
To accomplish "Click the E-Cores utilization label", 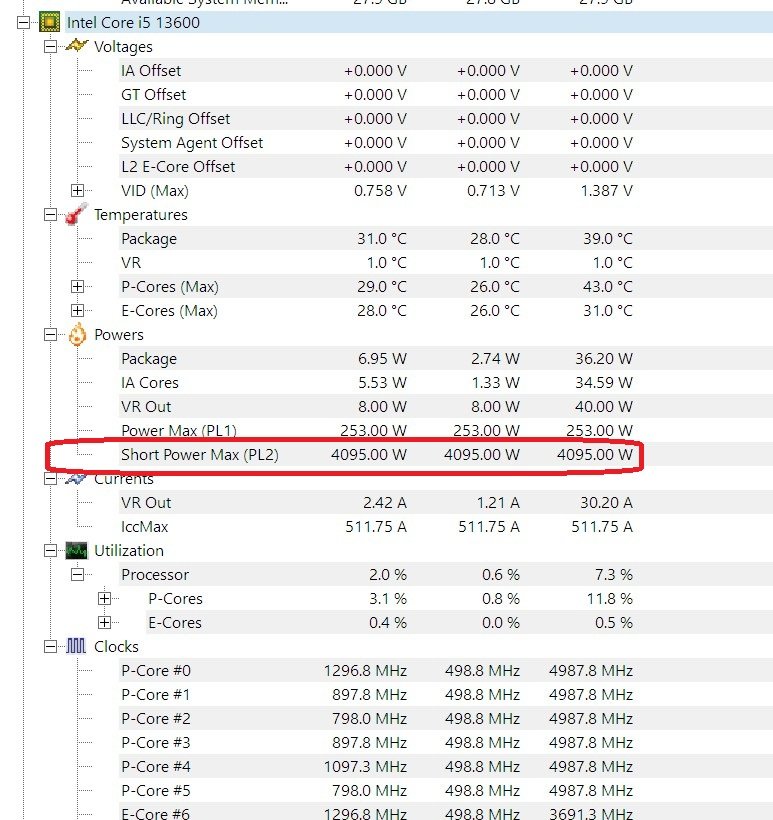I will 175,623.
